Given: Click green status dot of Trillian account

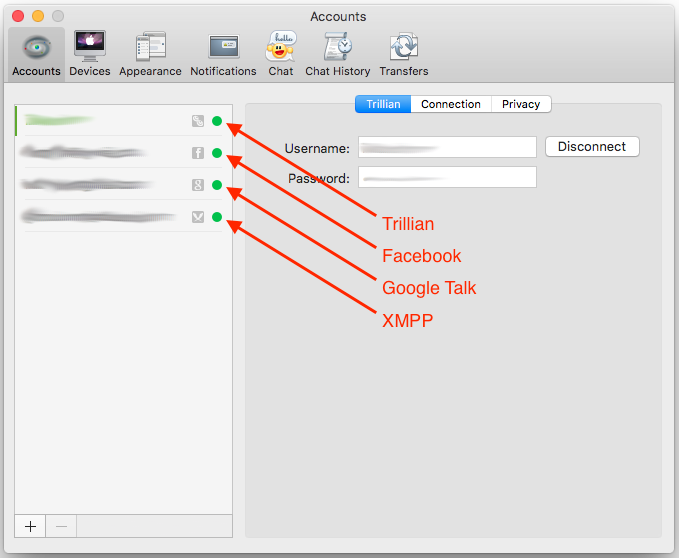Looking at the screenshot, I should click(x=217, y=121).
